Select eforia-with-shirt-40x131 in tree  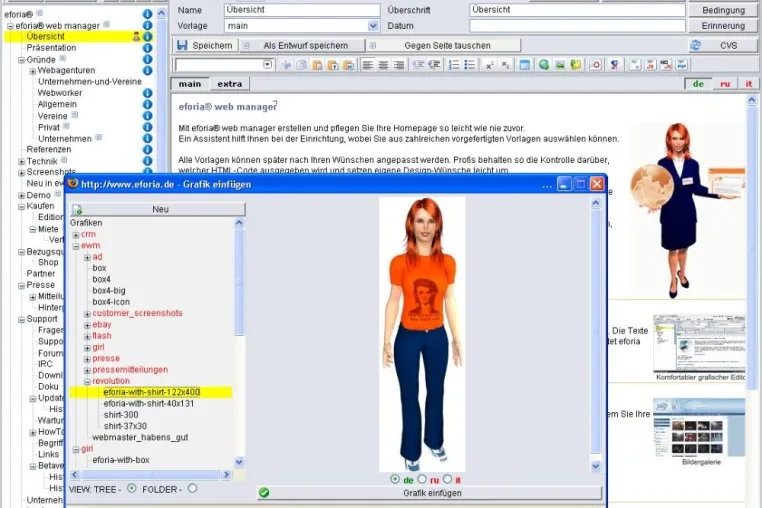[149, 403]
